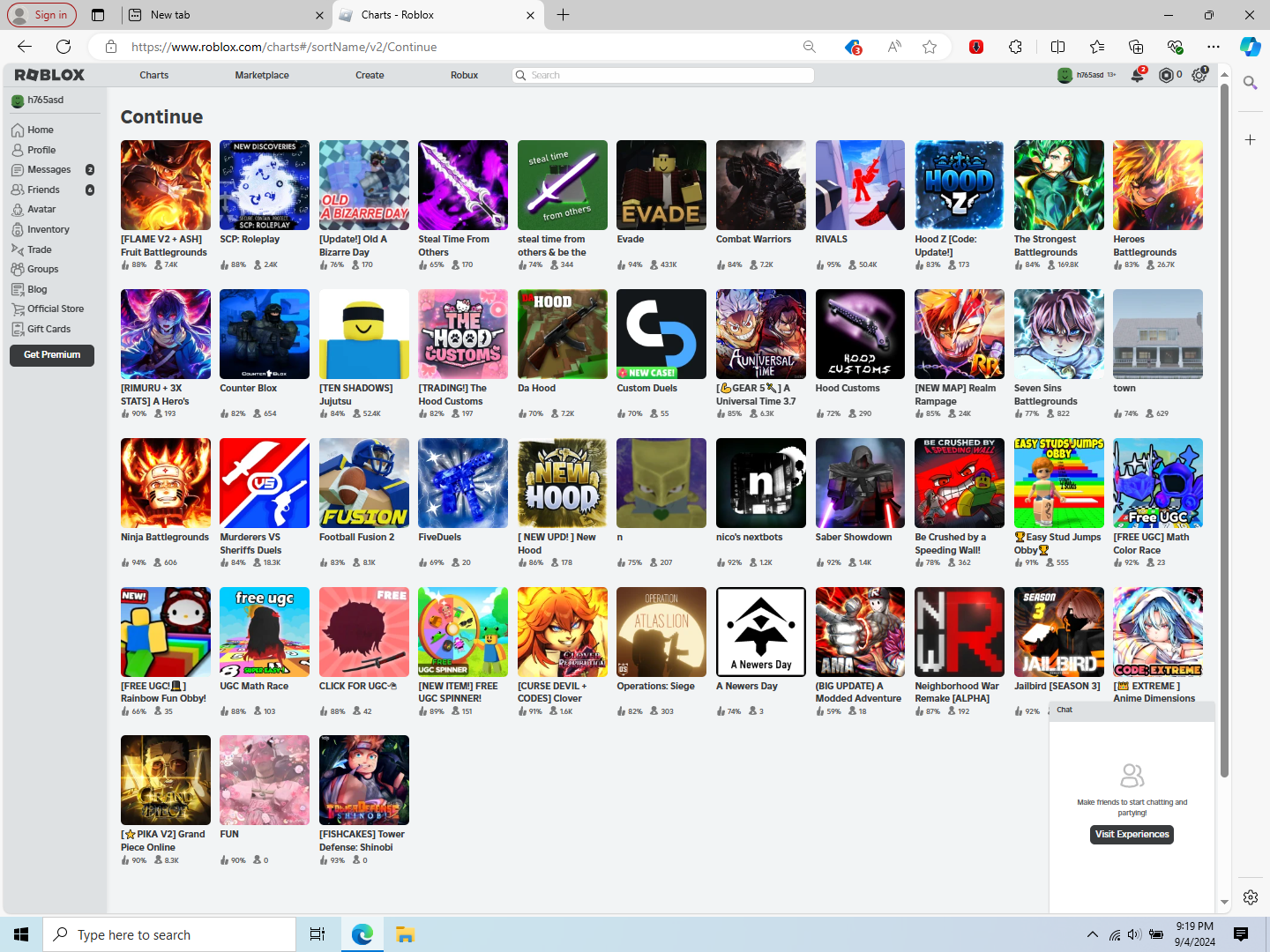Click the browser address bar URL

pos(284,47)
